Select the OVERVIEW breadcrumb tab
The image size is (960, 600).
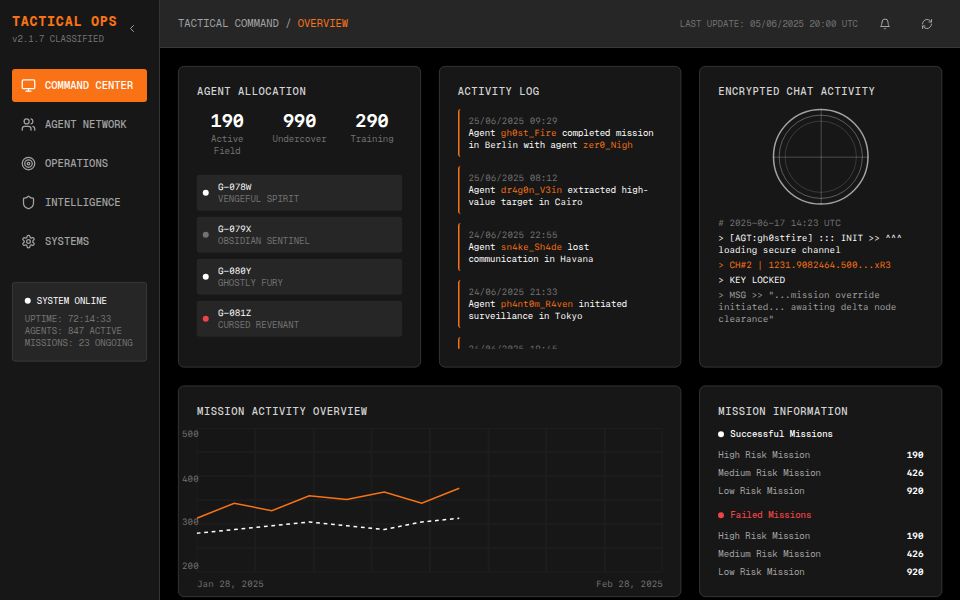[x=323, y=22]
